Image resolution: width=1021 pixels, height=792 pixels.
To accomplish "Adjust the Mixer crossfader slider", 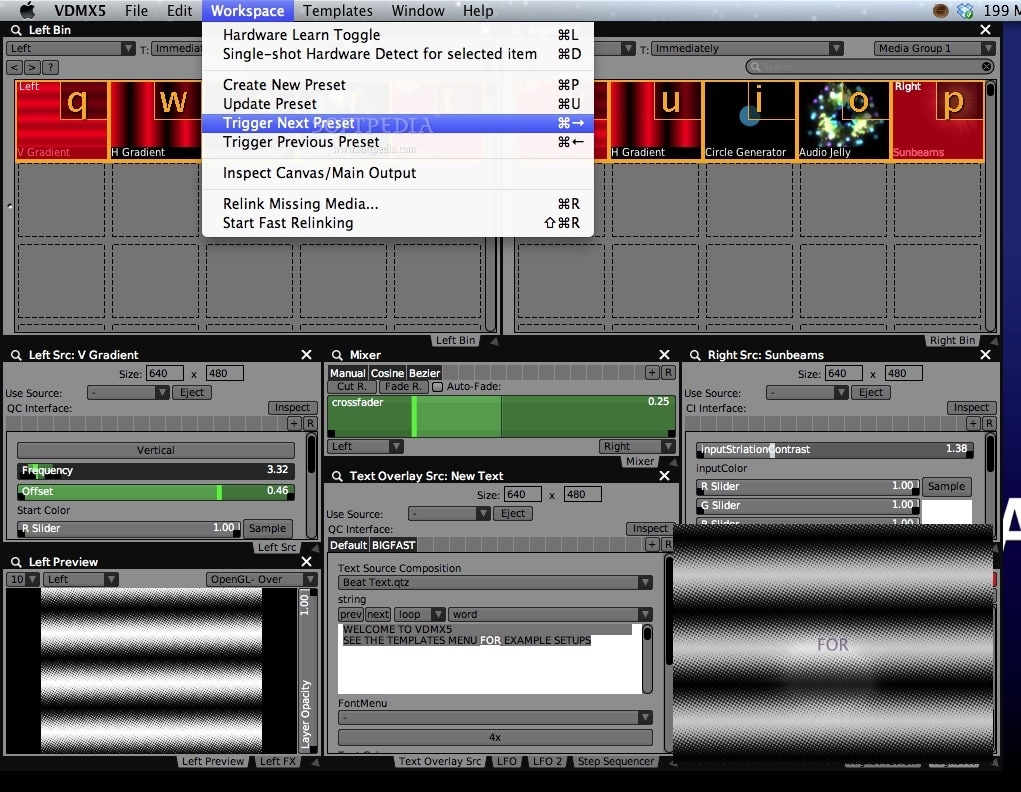I will pos(501,416).
